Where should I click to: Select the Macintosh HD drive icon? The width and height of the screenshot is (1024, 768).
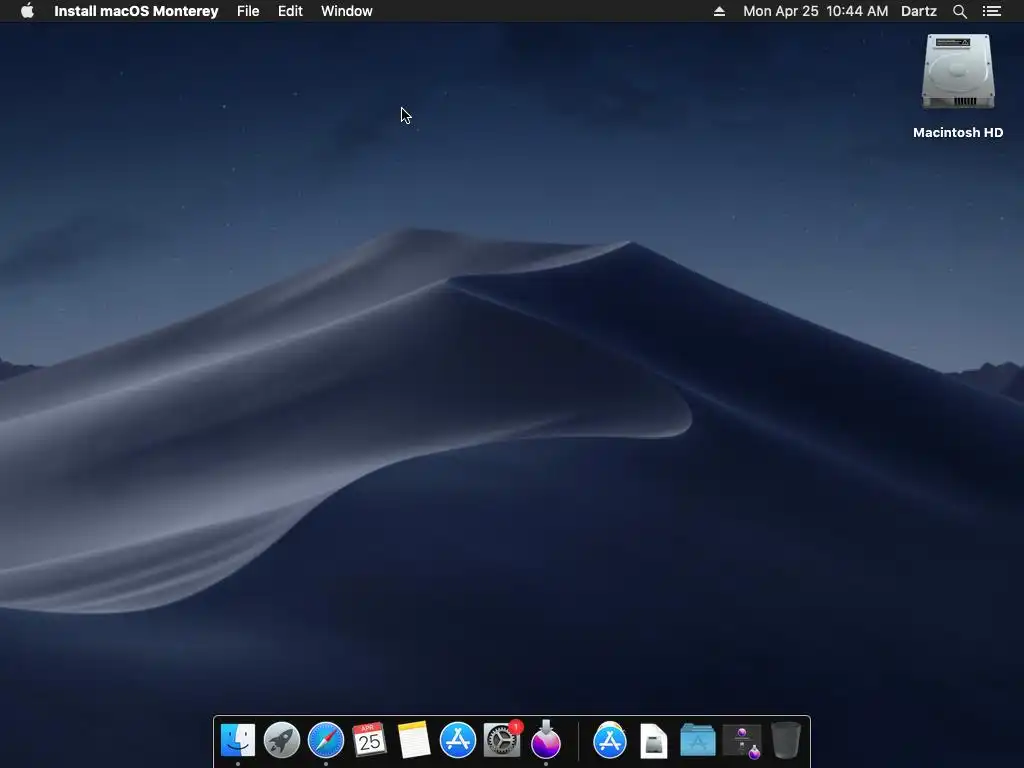click(x=958, y=72)
